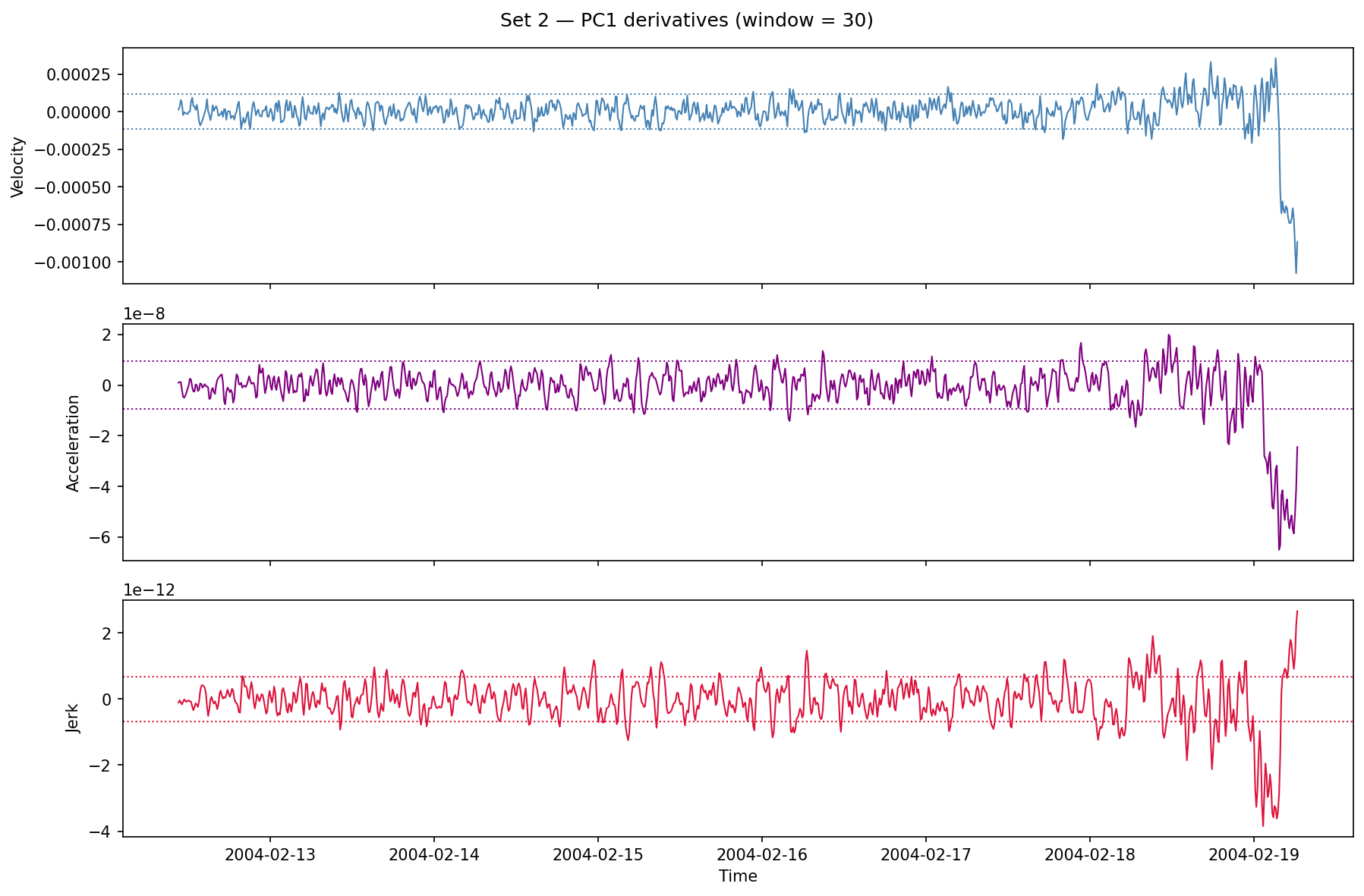Click the −0.00100 tick on Velocity axis
The height and width of the screenshot is (896, 1364).
[74, 263]
